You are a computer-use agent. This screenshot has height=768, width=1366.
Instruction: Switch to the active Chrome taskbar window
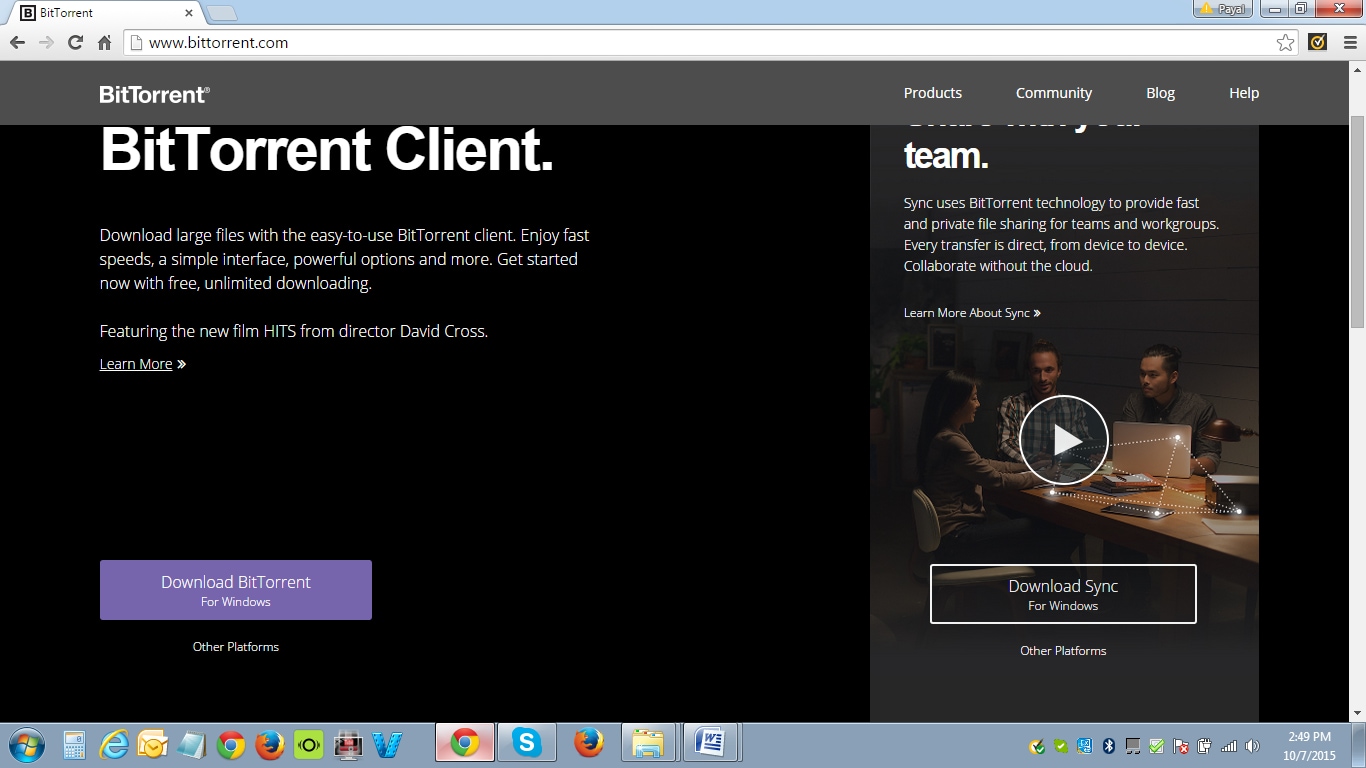(x=465, y=744)
